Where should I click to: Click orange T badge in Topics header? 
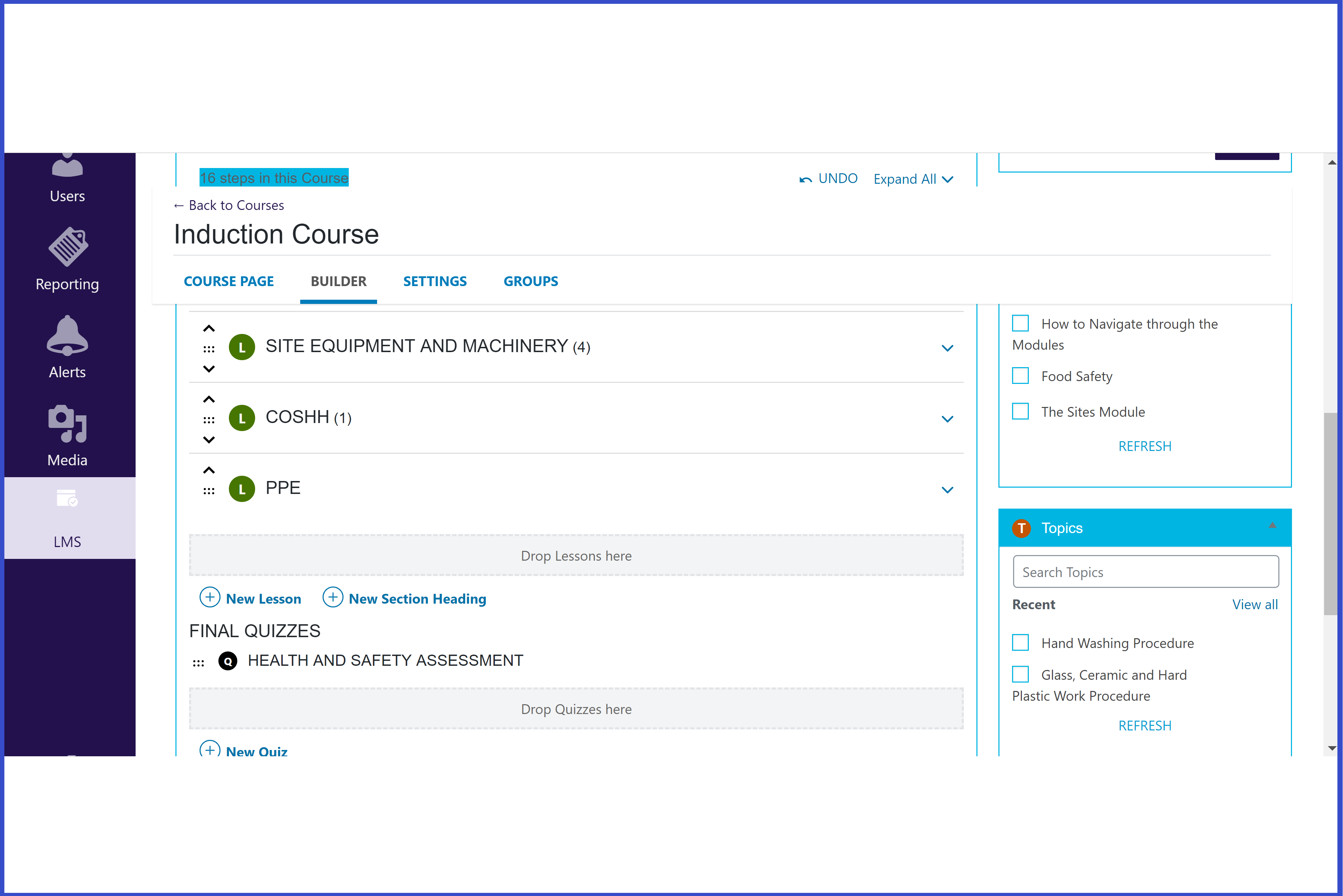coord(1021,528)
